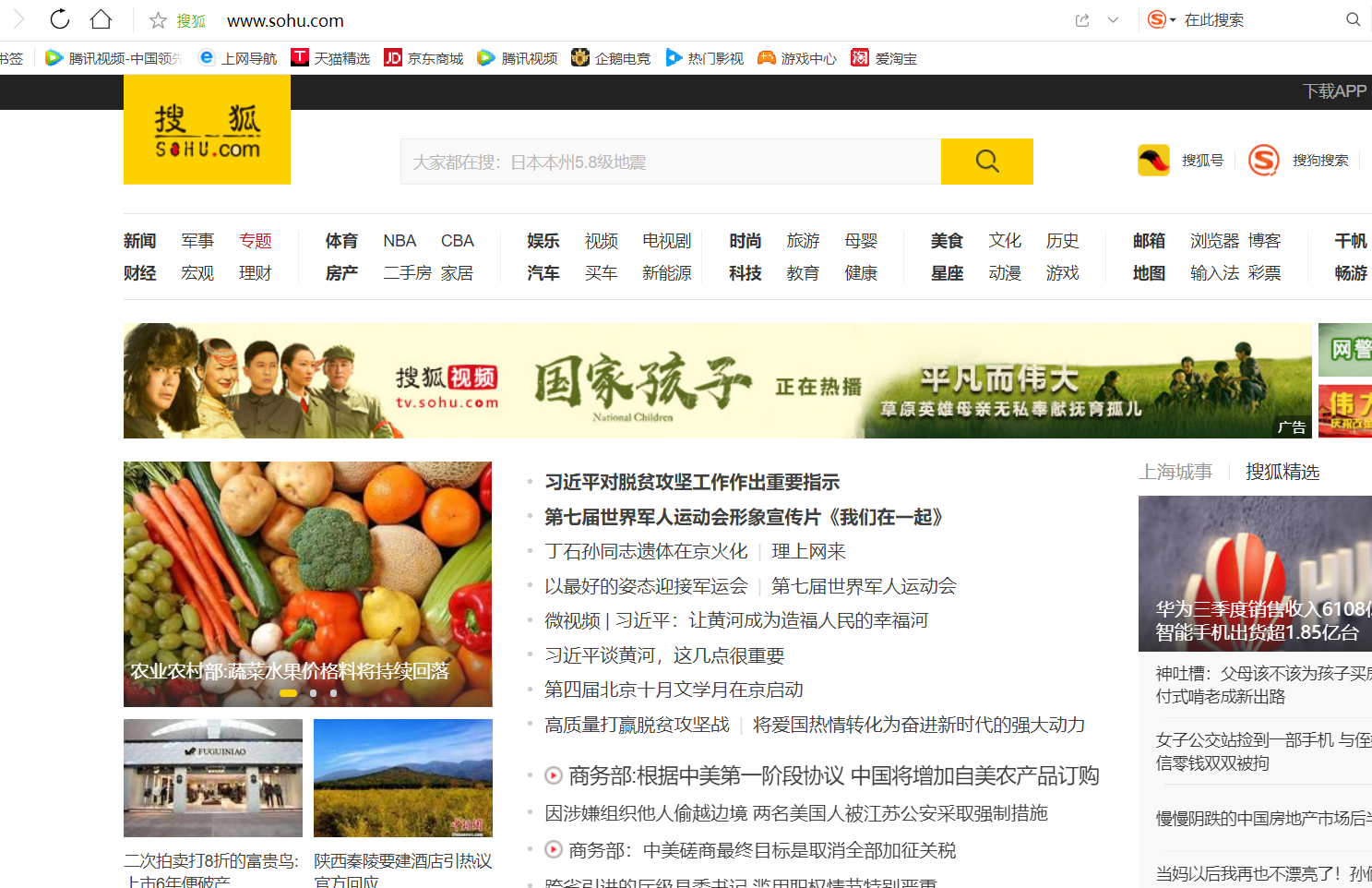Reload the page with the refresh icon

60,19
